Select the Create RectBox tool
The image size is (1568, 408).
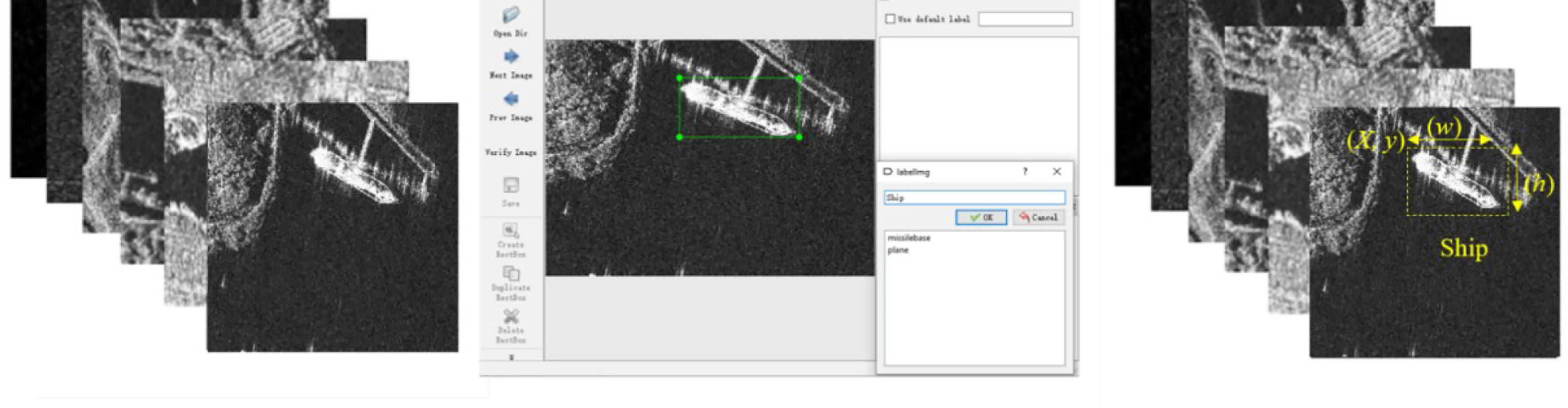click(x=511, y=230)
